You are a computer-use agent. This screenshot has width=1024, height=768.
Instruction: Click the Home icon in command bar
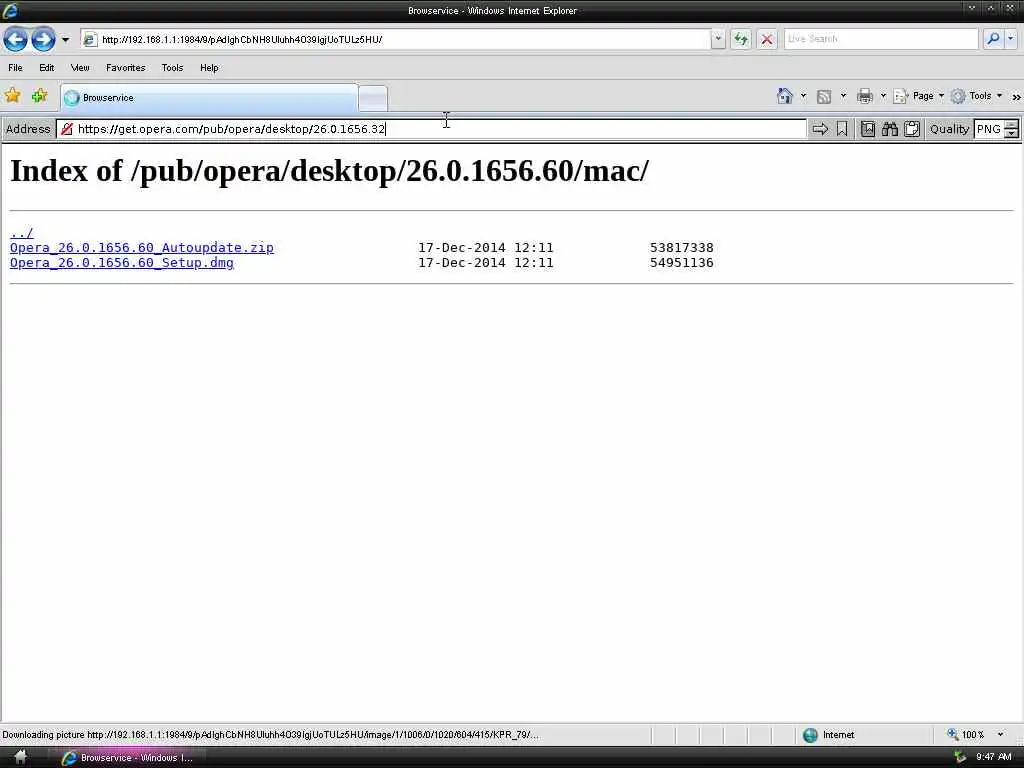coord(785,96)
